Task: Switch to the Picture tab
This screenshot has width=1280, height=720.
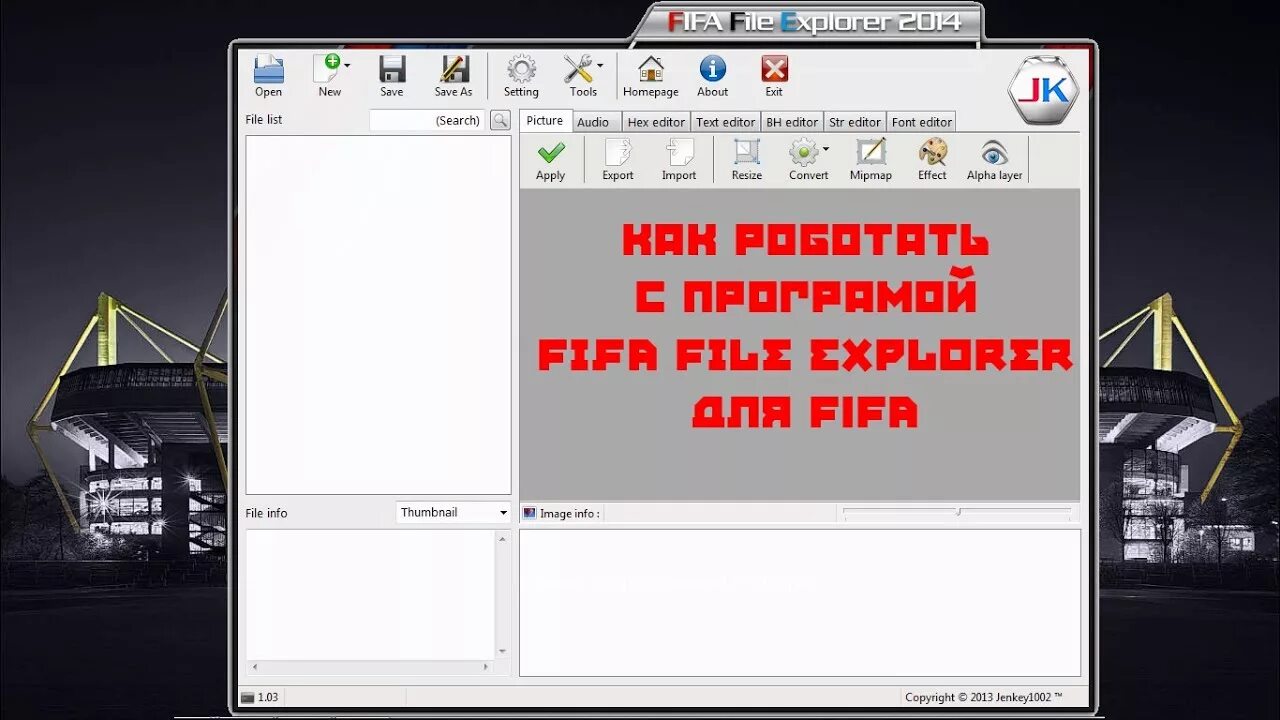Action: [545, 120]
